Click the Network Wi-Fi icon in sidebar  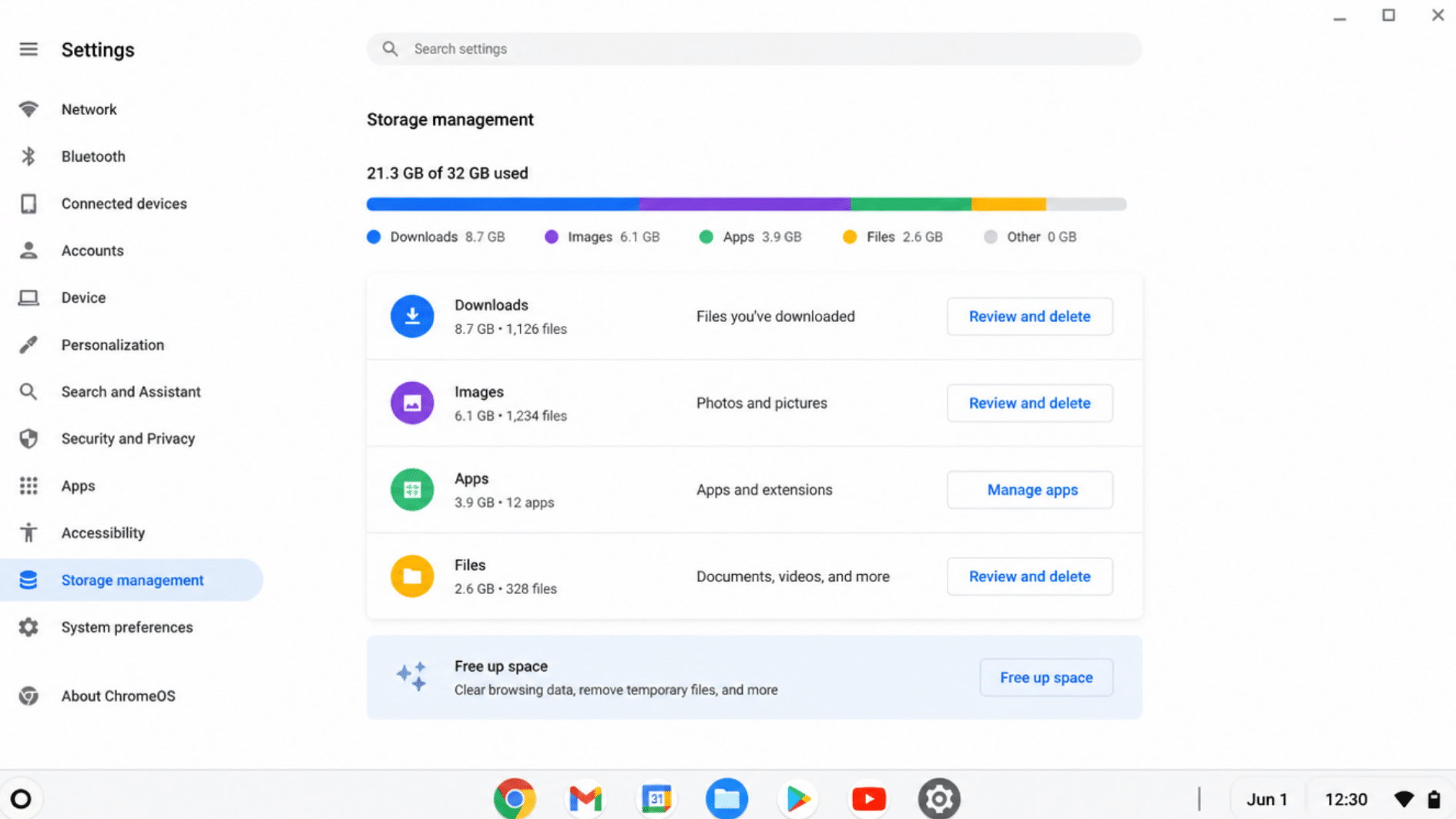(x=29, y=109)
